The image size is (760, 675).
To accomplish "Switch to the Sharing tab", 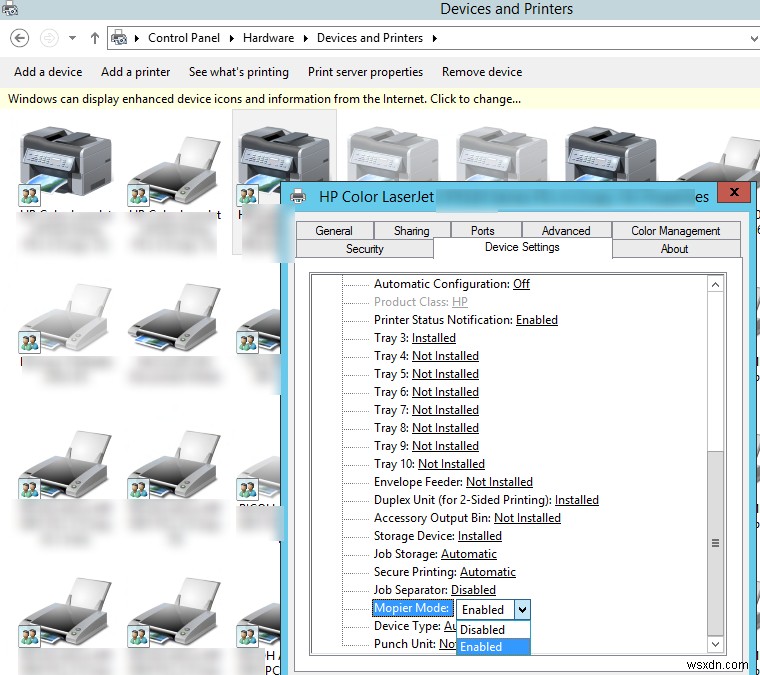I will pyautogui.click(x=412, y=231).
